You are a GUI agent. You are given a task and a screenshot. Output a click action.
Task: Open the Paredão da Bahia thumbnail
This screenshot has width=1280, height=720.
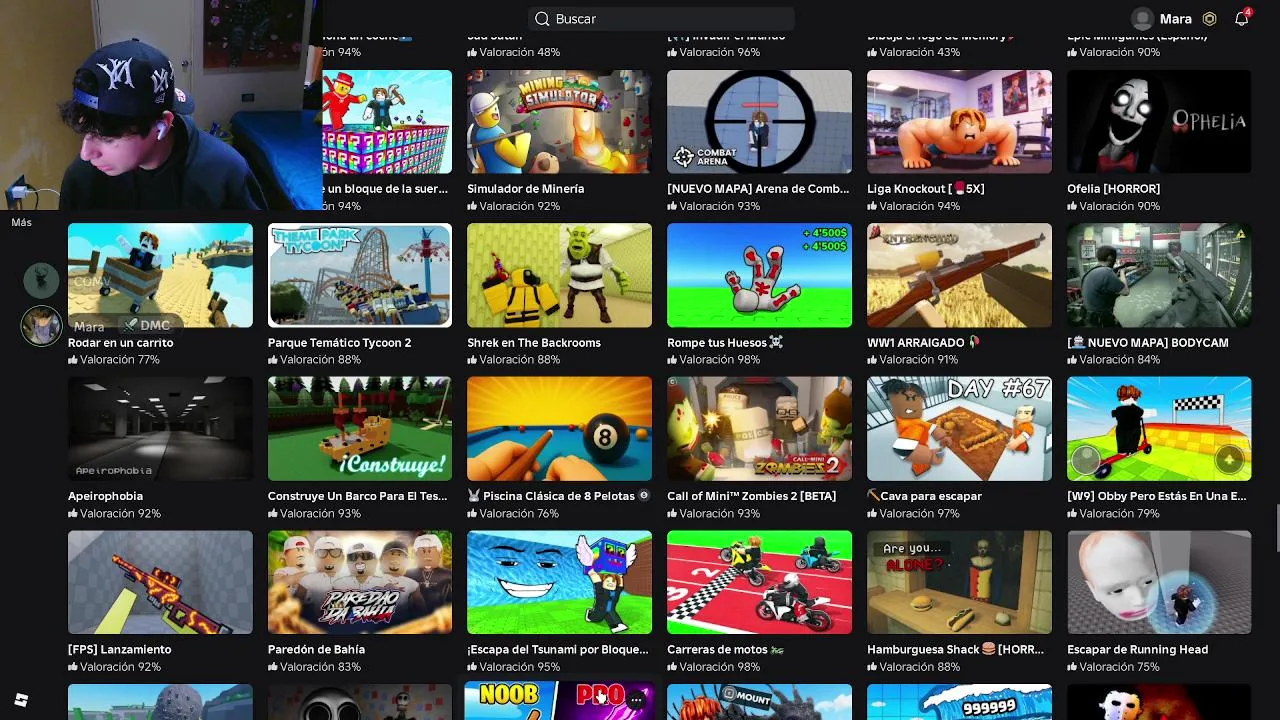(x=360, y=582)
